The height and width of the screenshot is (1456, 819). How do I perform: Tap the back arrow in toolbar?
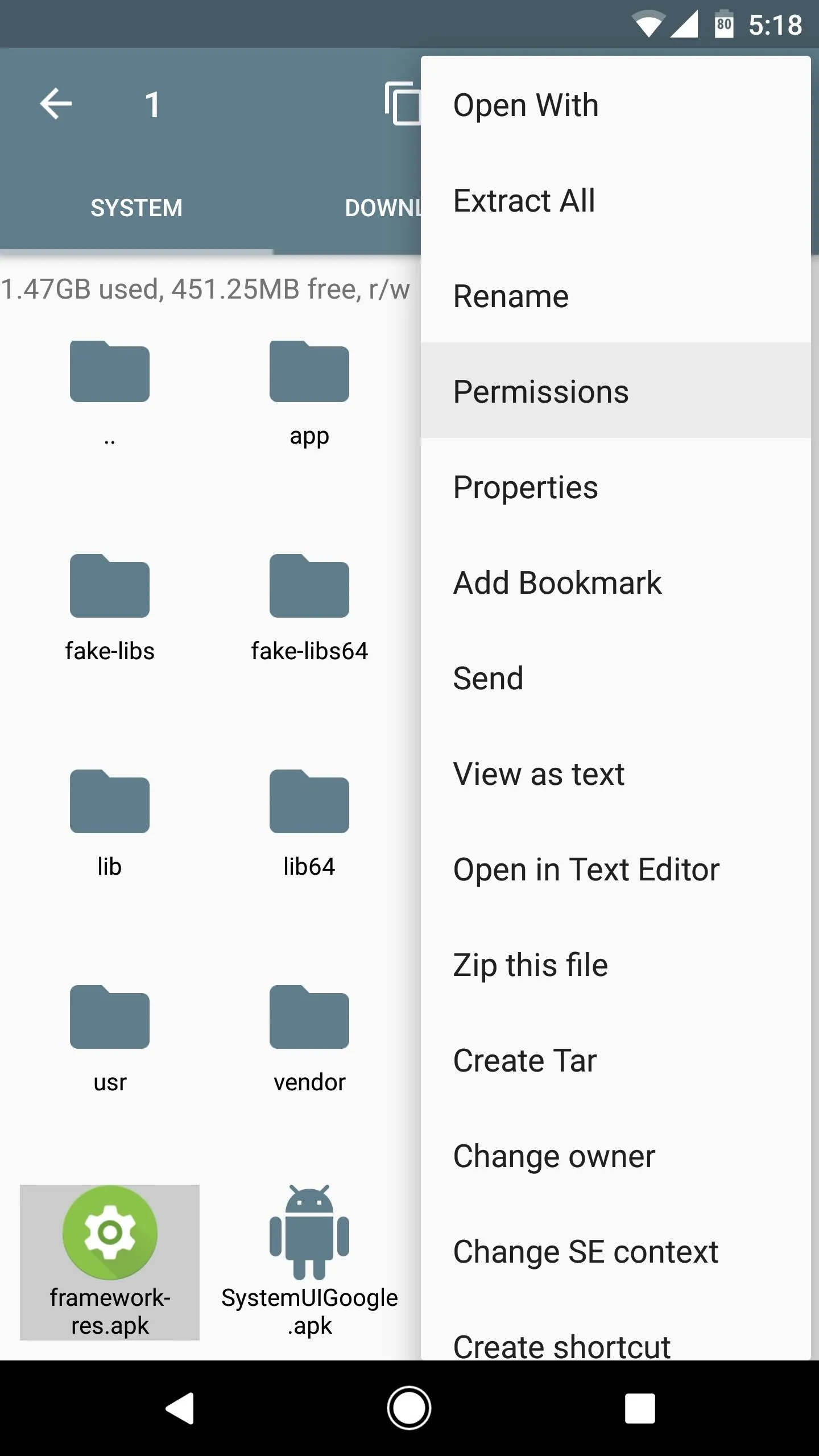[56, 104]
